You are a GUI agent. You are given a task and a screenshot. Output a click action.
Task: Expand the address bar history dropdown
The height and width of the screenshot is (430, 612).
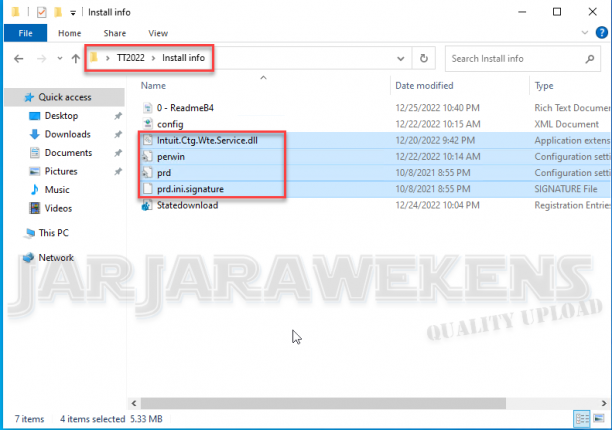coord(400,59)
